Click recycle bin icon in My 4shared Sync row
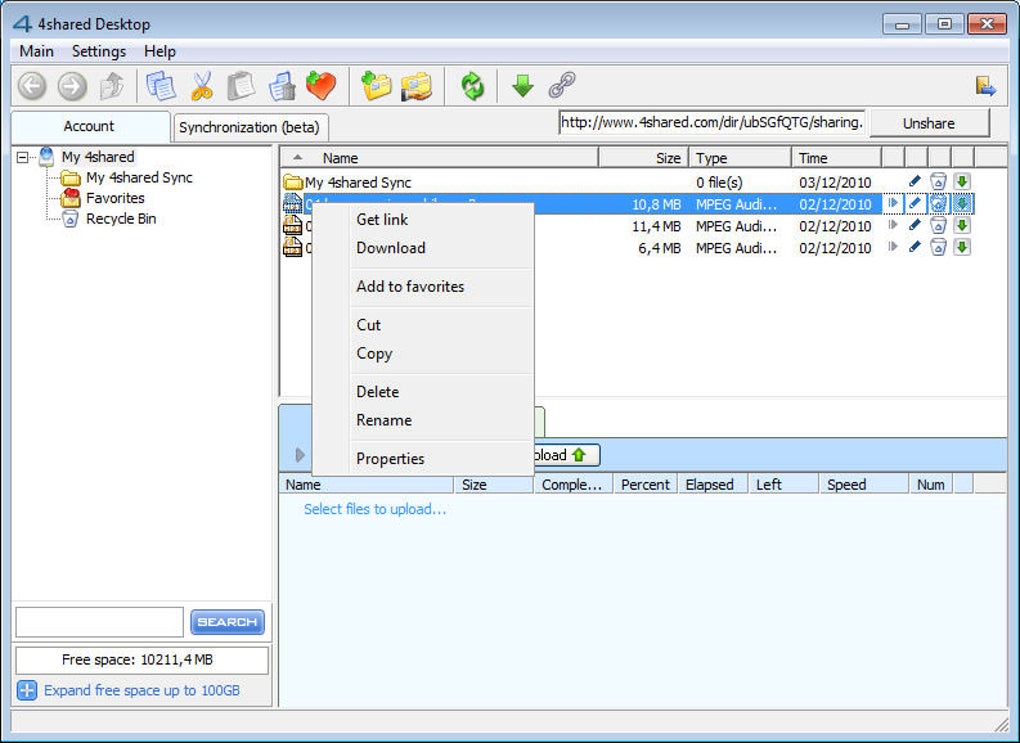This screenshot has height=743, width=1020. pyautogui.click(x=938, y=182)
